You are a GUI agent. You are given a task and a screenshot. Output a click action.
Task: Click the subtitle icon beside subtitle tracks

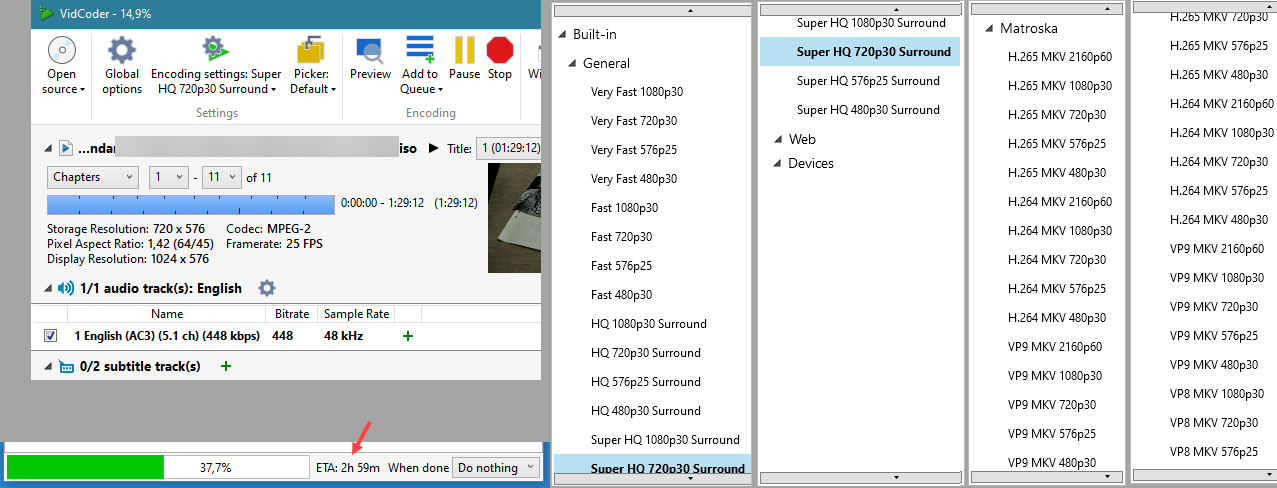tap(67, 367)
